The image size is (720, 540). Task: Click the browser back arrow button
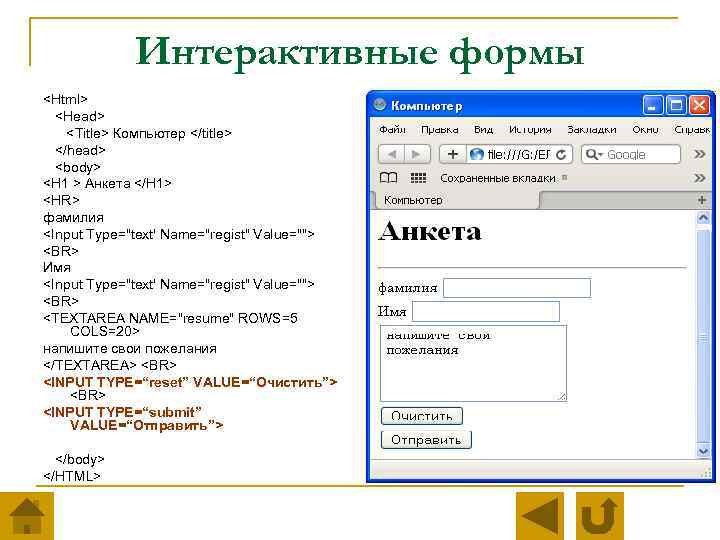point(391,154)
